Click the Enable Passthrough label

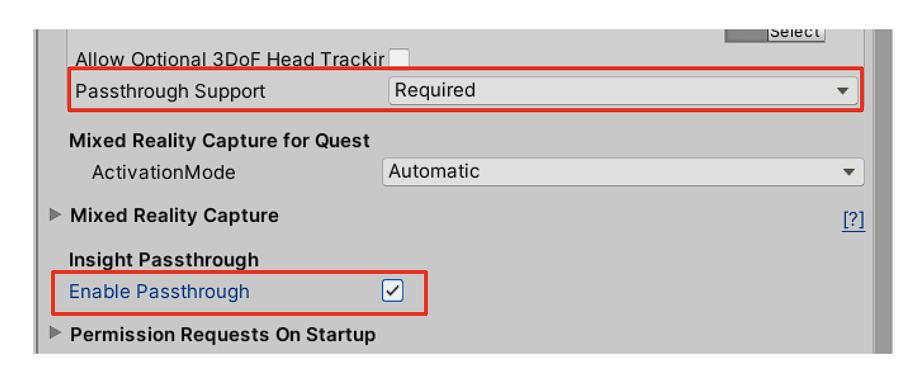pyautogui.click(x=159, y=292)
